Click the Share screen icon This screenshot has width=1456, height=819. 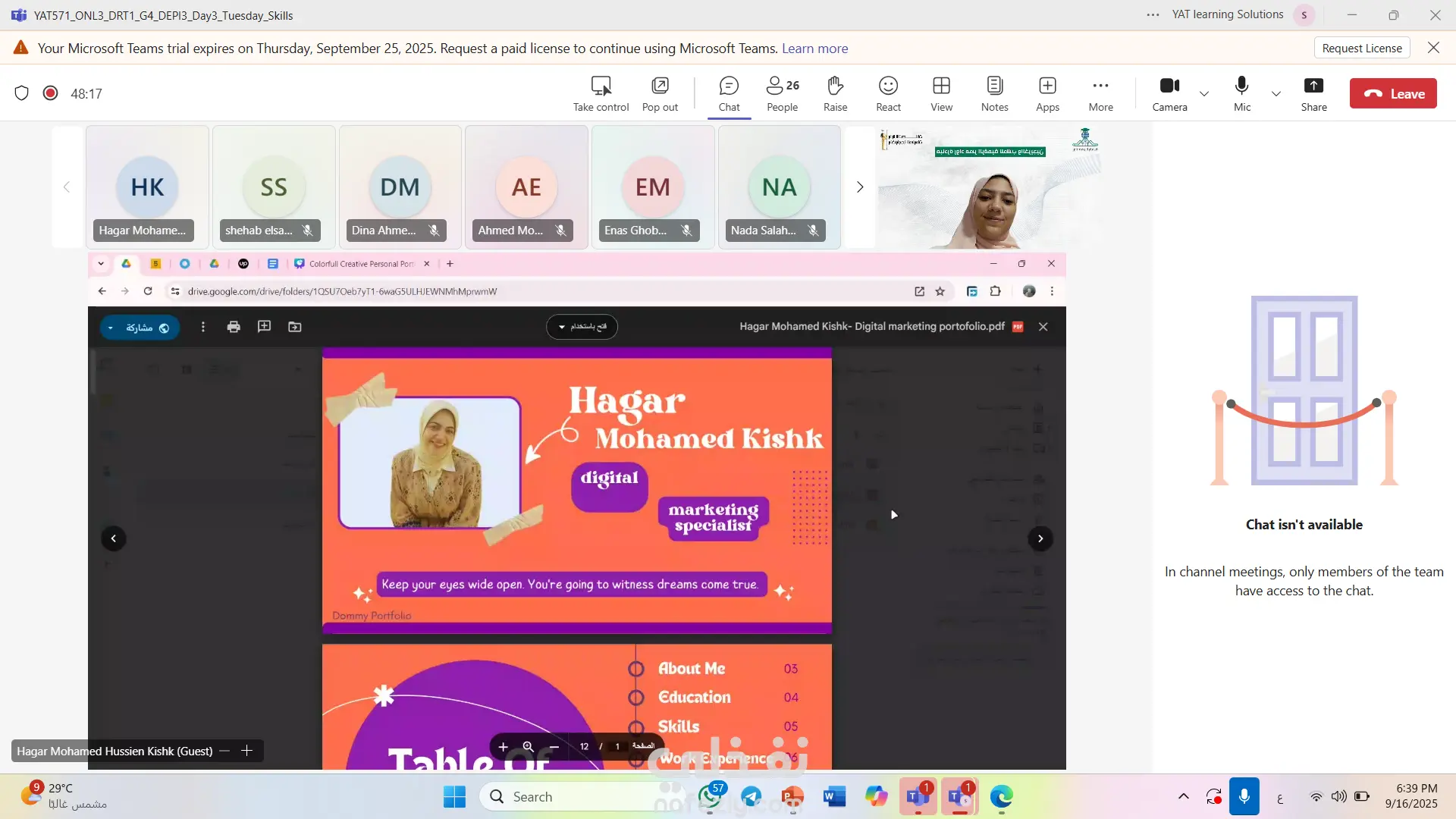pyautogui.click(x=1313, y=93)
